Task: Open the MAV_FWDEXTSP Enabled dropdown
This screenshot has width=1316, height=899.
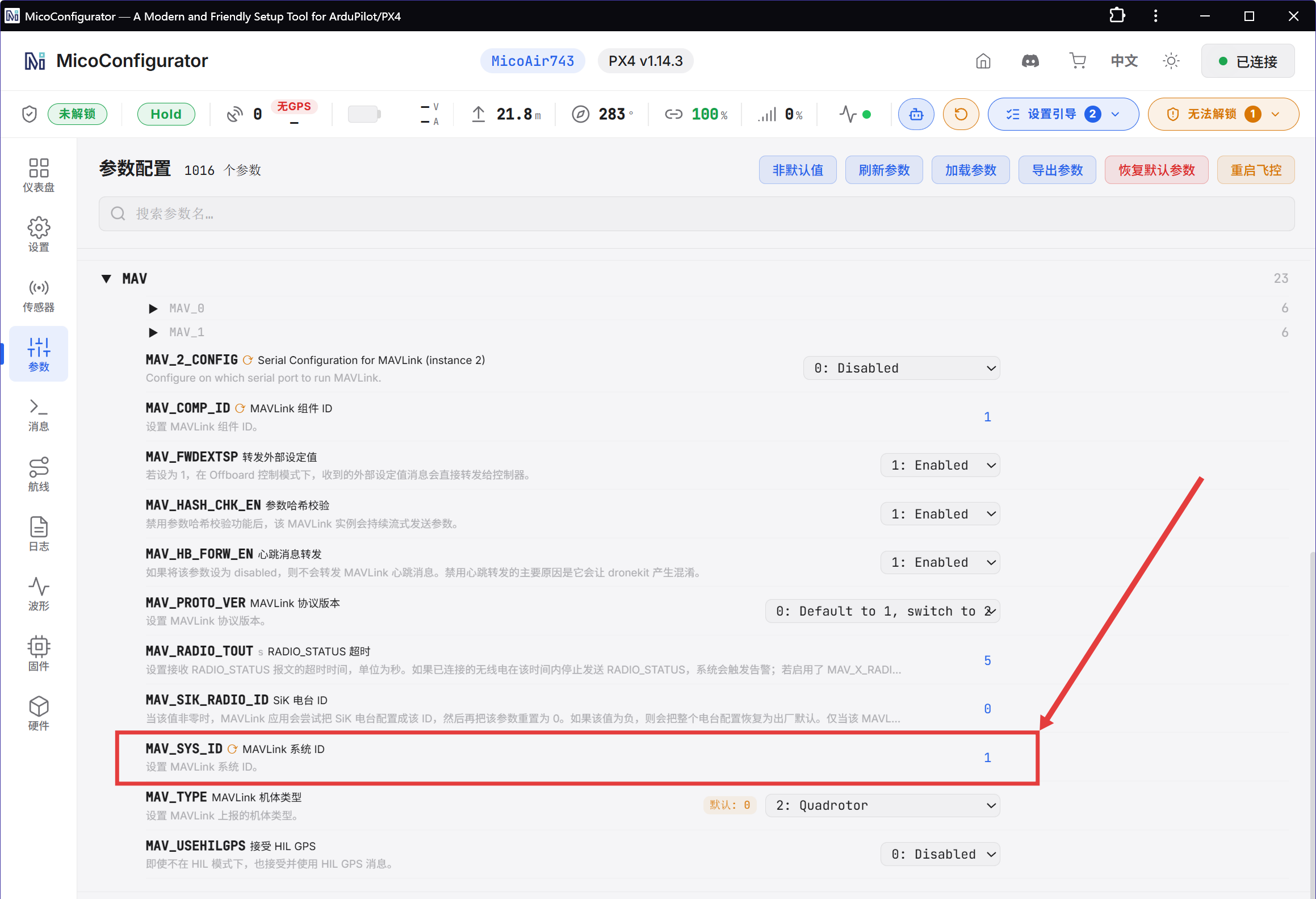Action: coord(940,465)
